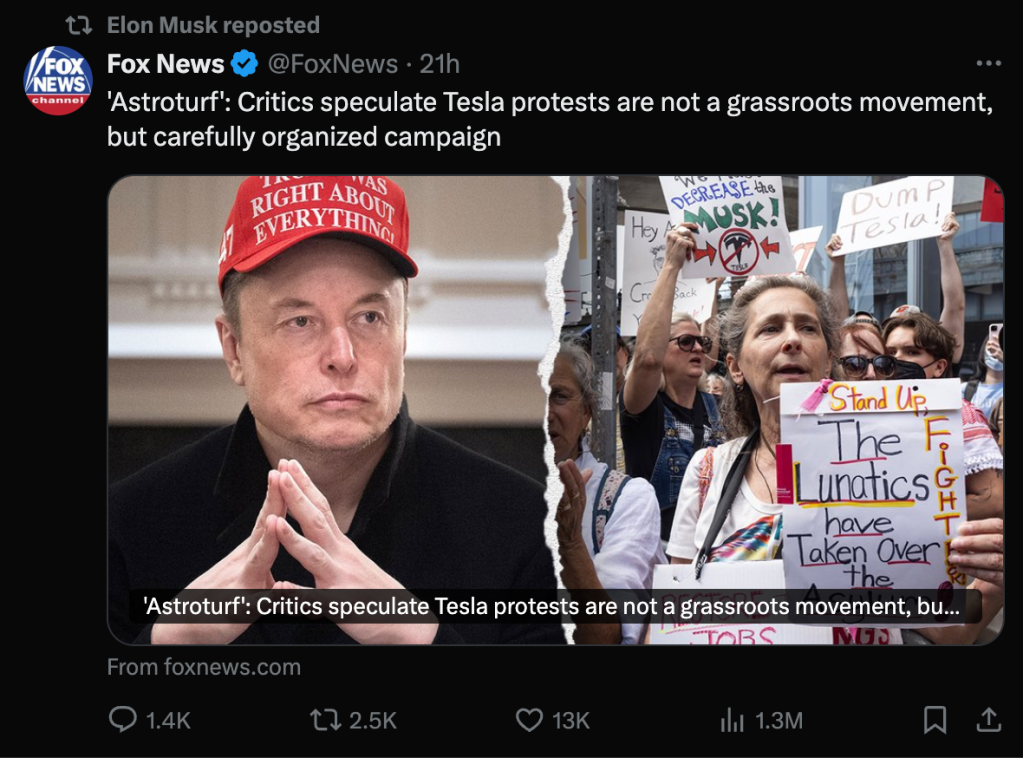Click the caption overlay on the image
This screenshot has height=758, width=1023.
coord(555,606)
